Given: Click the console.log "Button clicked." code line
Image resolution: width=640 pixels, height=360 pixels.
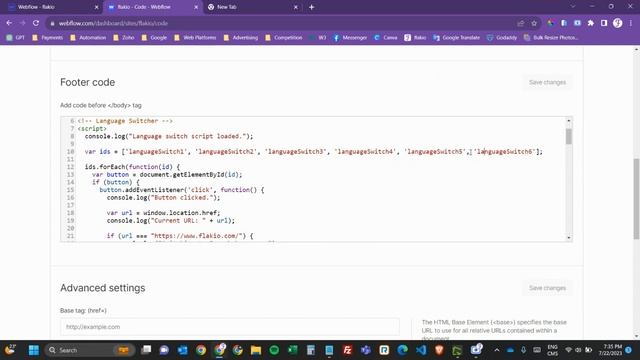Looking at the screenshot, I should [163, 198].
